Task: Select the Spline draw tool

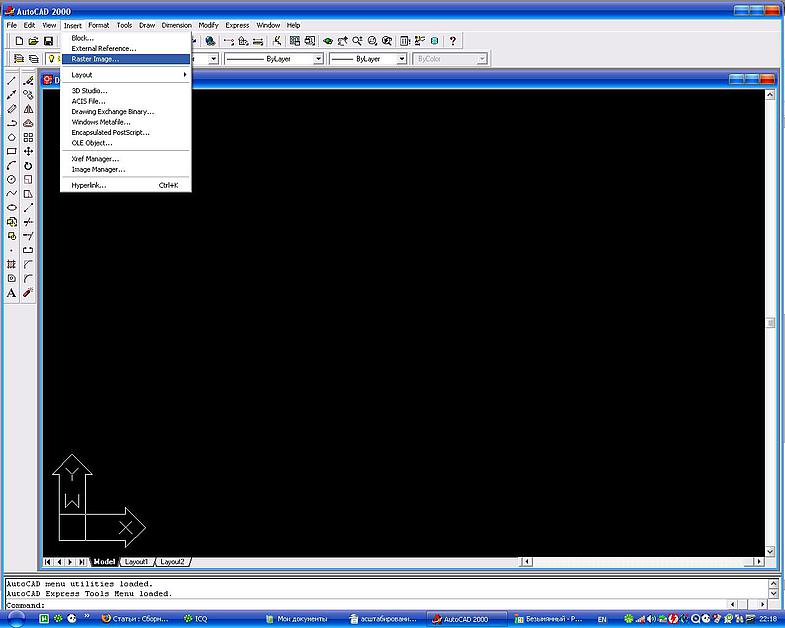Action: point(12,193)
